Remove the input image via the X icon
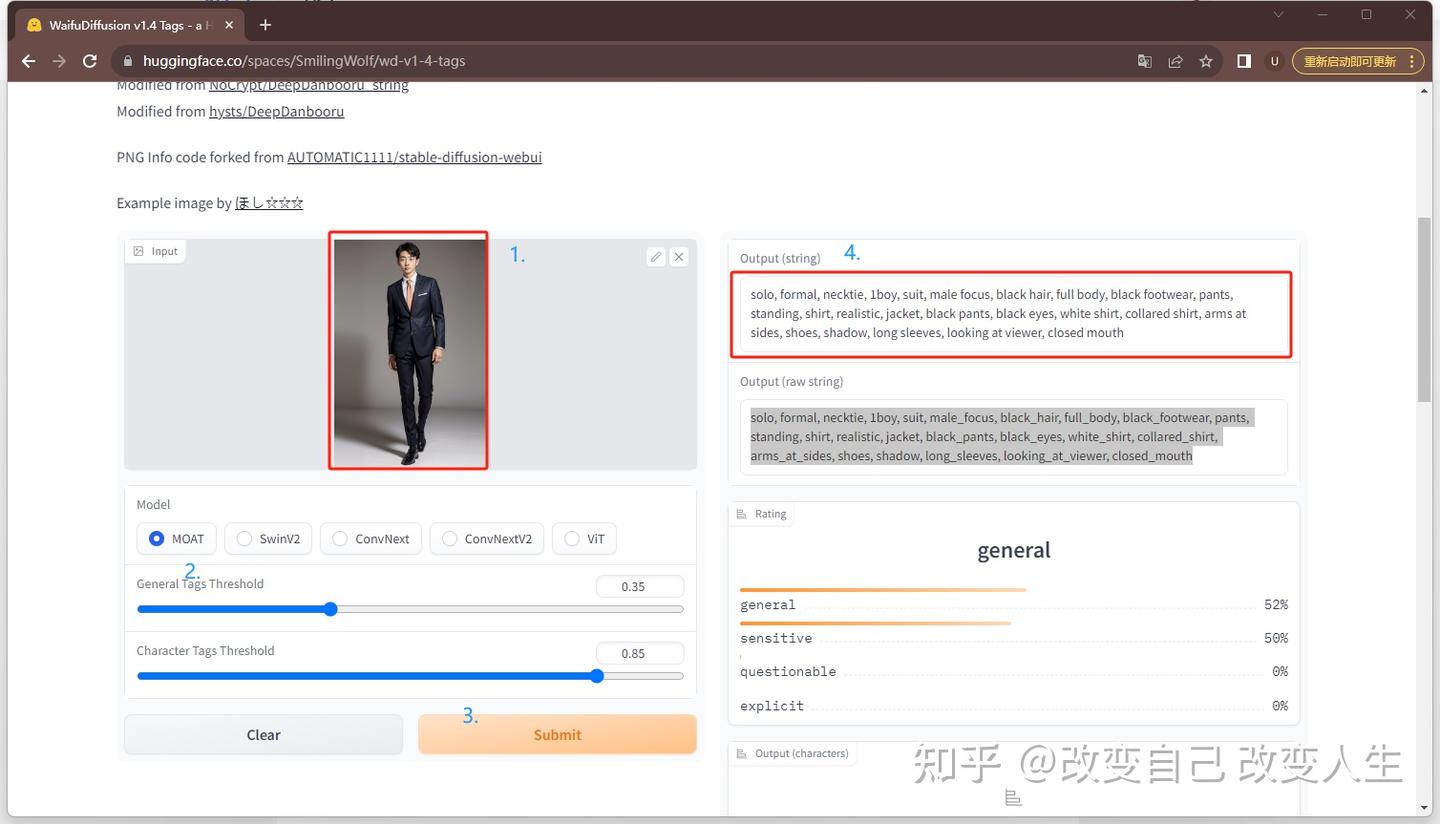This screenshot has height=824, width=1440. (x=679, y=257)
